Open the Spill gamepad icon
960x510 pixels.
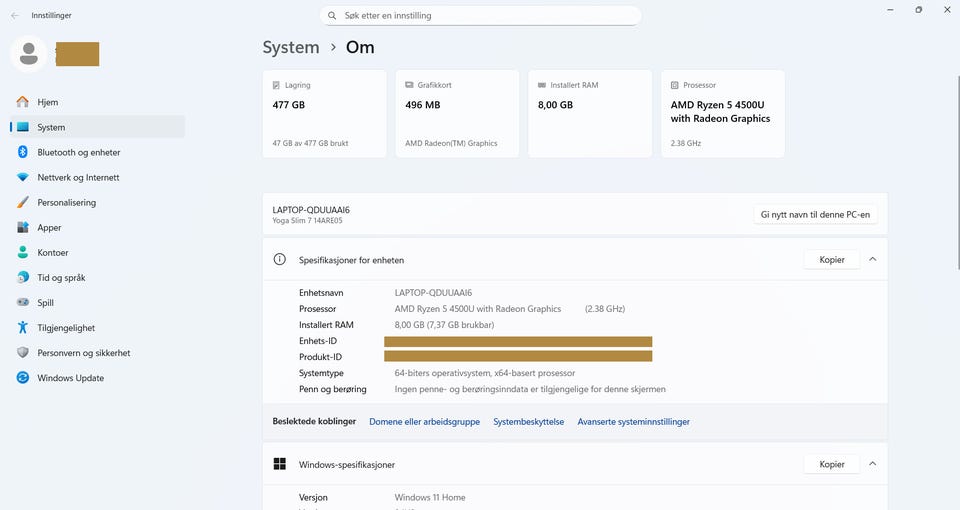[23, 302]
